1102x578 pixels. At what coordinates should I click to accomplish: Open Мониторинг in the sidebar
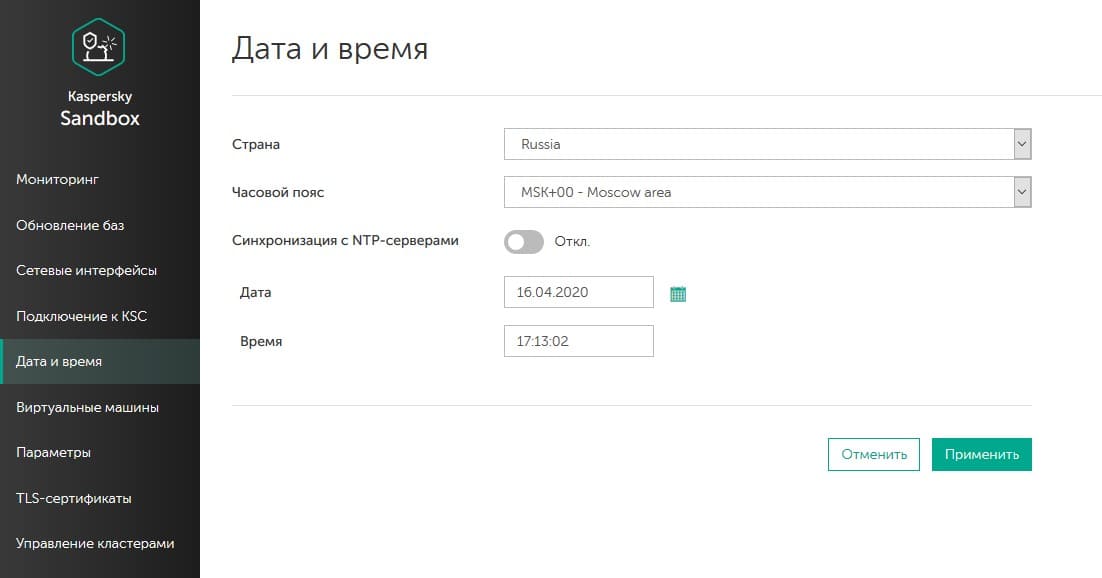58,179
